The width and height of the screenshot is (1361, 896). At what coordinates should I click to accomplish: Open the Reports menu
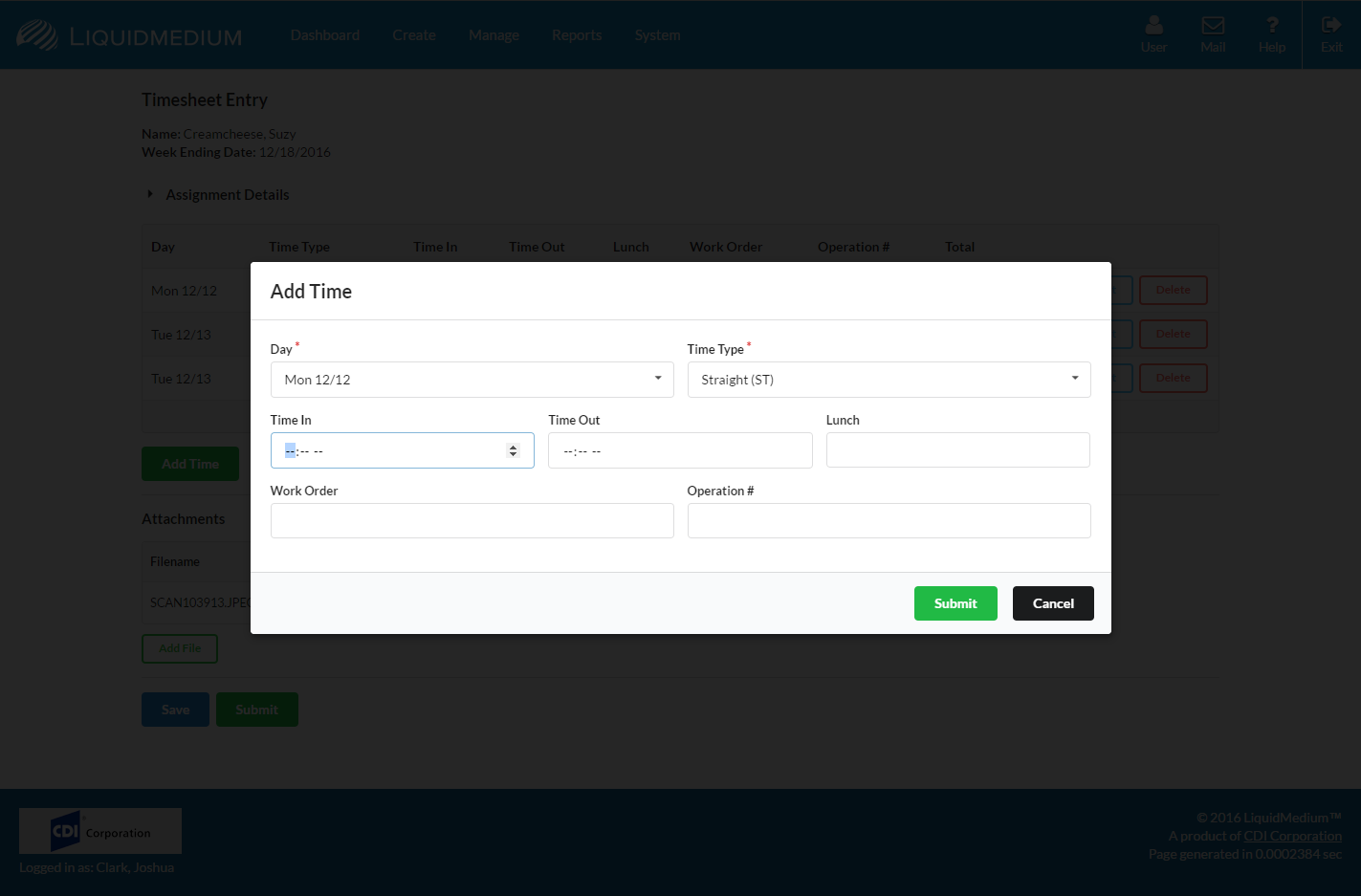pos(577,35)
